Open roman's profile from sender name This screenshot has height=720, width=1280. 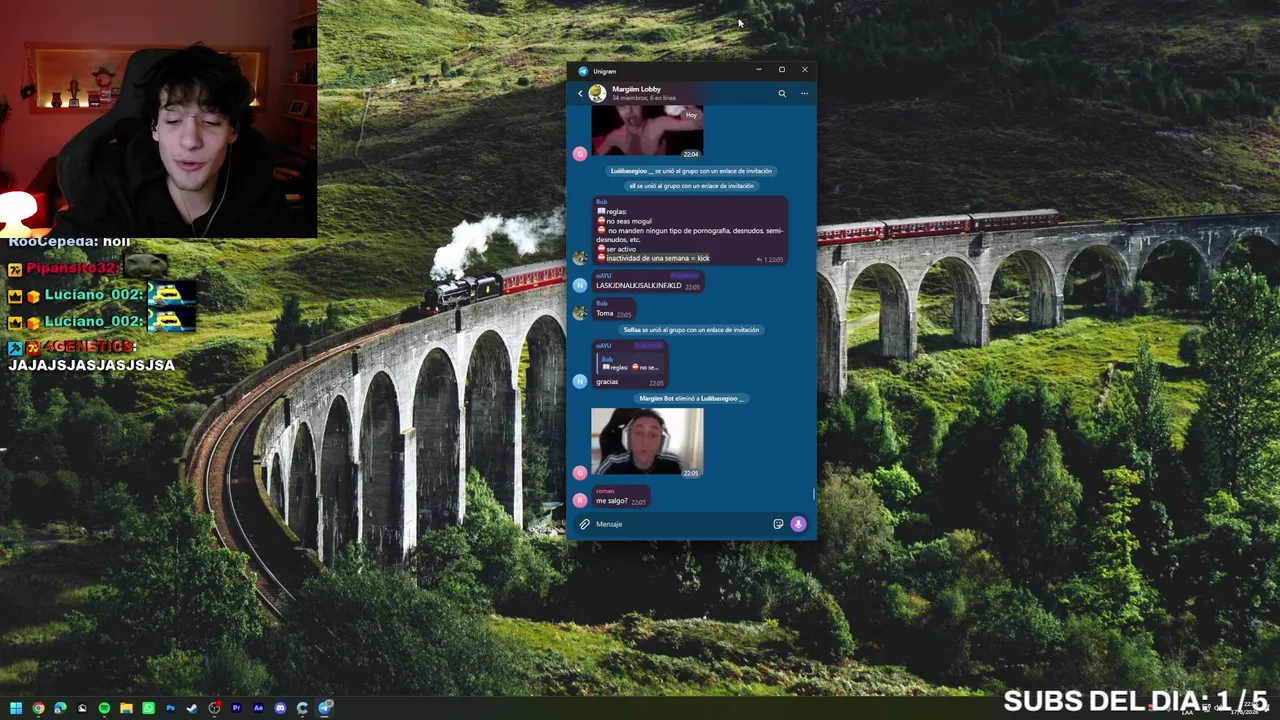tap(605, 491)
